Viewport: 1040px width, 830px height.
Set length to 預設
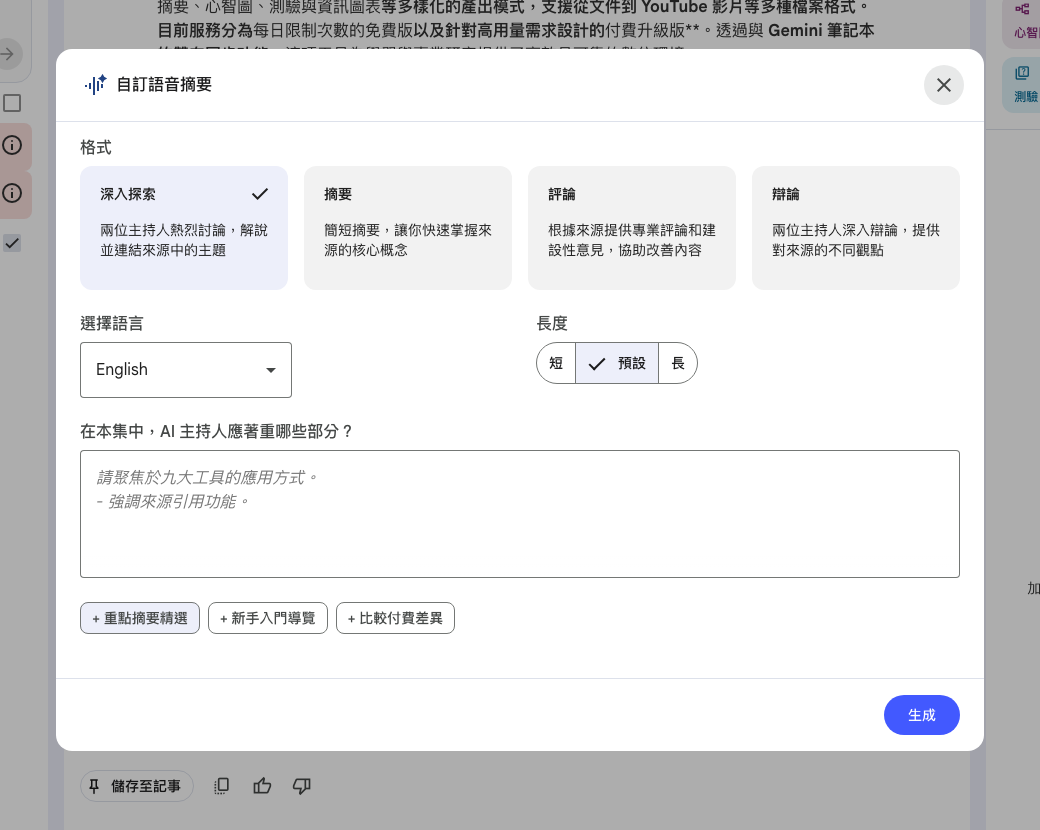coord(617,363)
